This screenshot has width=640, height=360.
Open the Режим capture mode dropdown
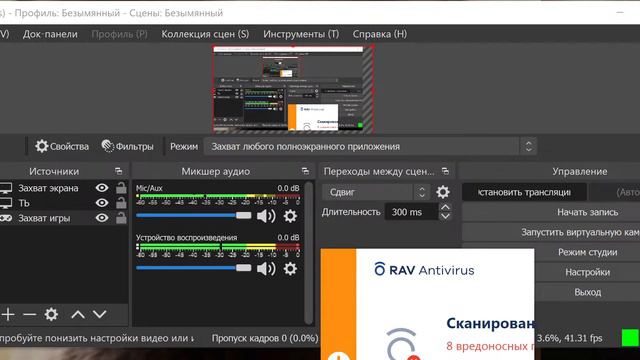click(370, 146)
